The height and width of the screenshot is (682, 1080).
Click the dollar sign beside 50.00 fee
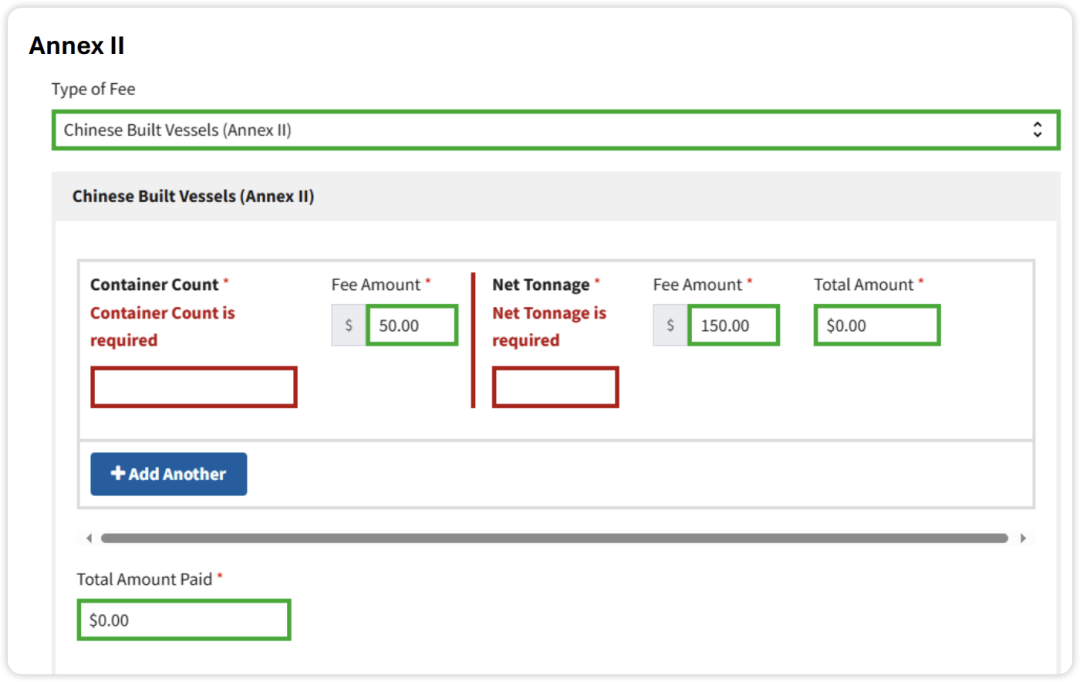(349, 326)
